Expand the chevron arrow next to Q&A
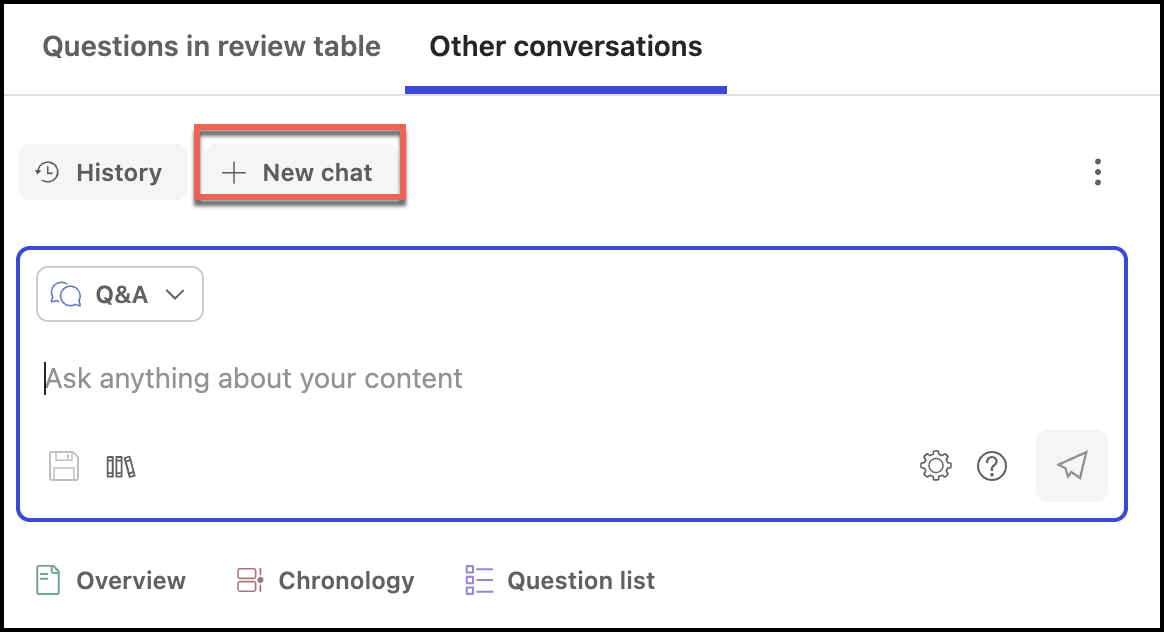Screen dimensions: 1164x632 point(175,294)
